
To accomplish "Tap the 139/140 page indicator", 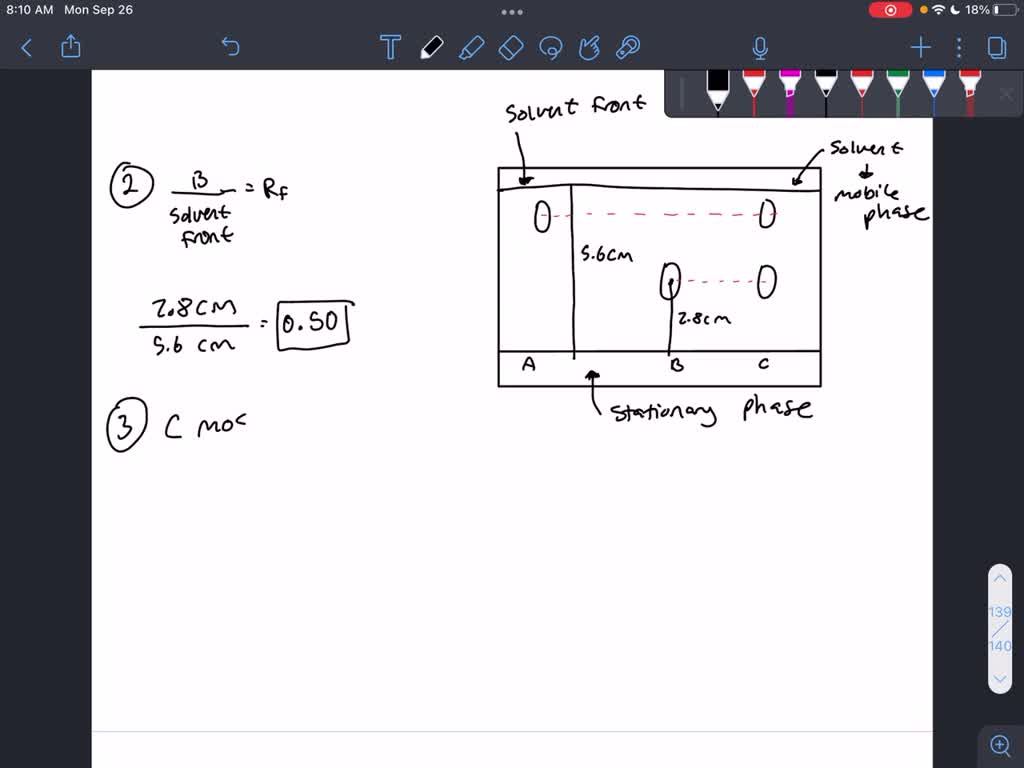I will pyautogui.click(x=1000, y=629).
